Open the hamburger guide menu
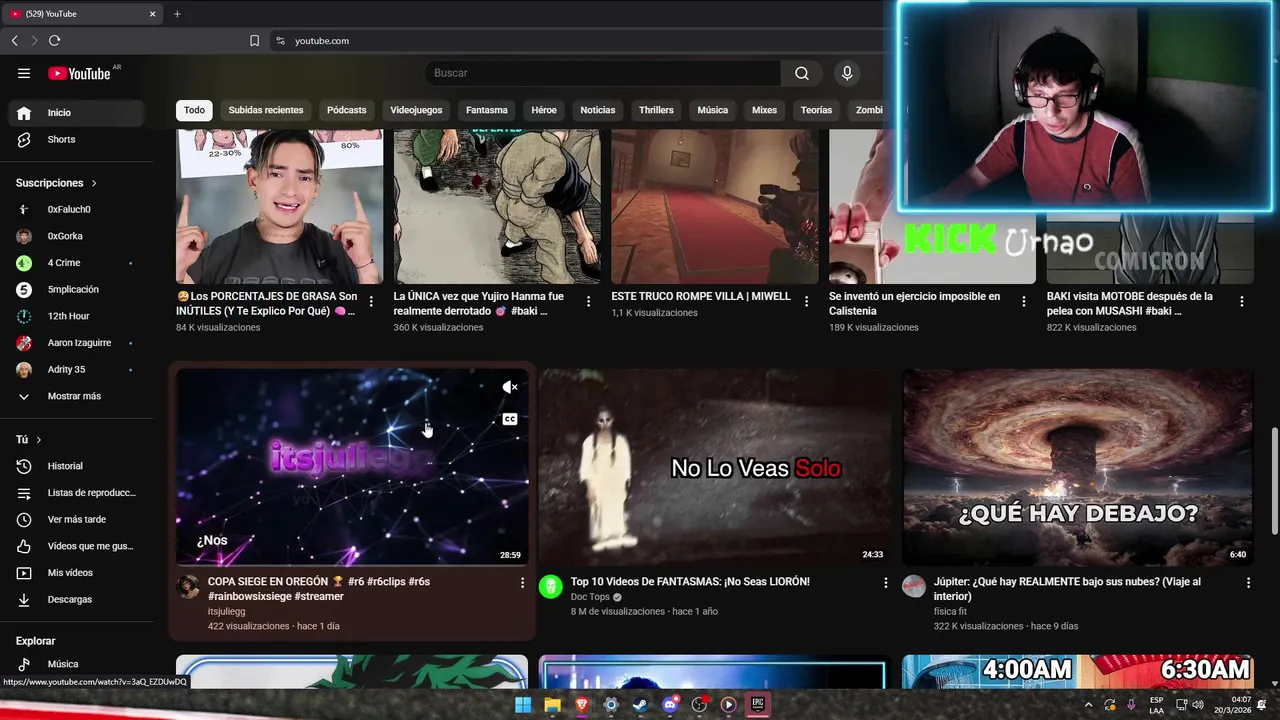Screen dimensions: 1280x720 tap(24, 73)
